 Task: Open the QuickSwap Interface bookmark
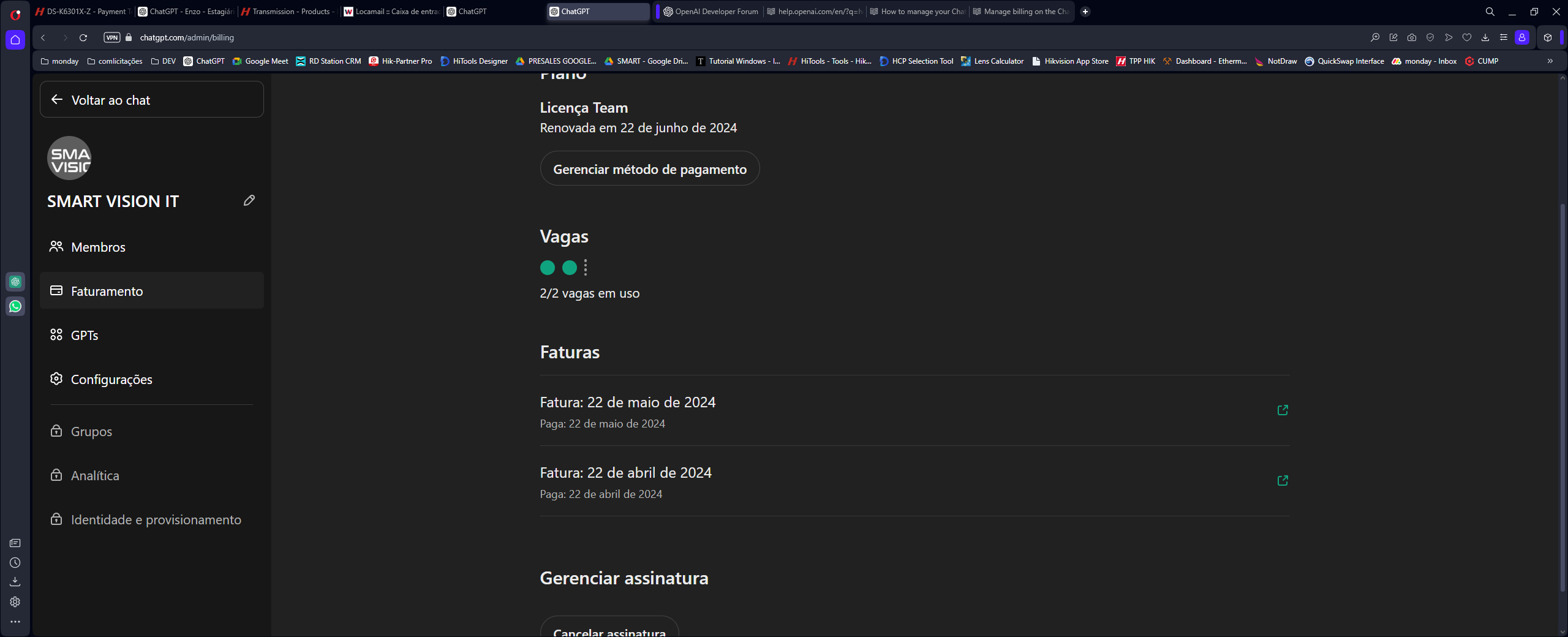tap(1344, 61)
